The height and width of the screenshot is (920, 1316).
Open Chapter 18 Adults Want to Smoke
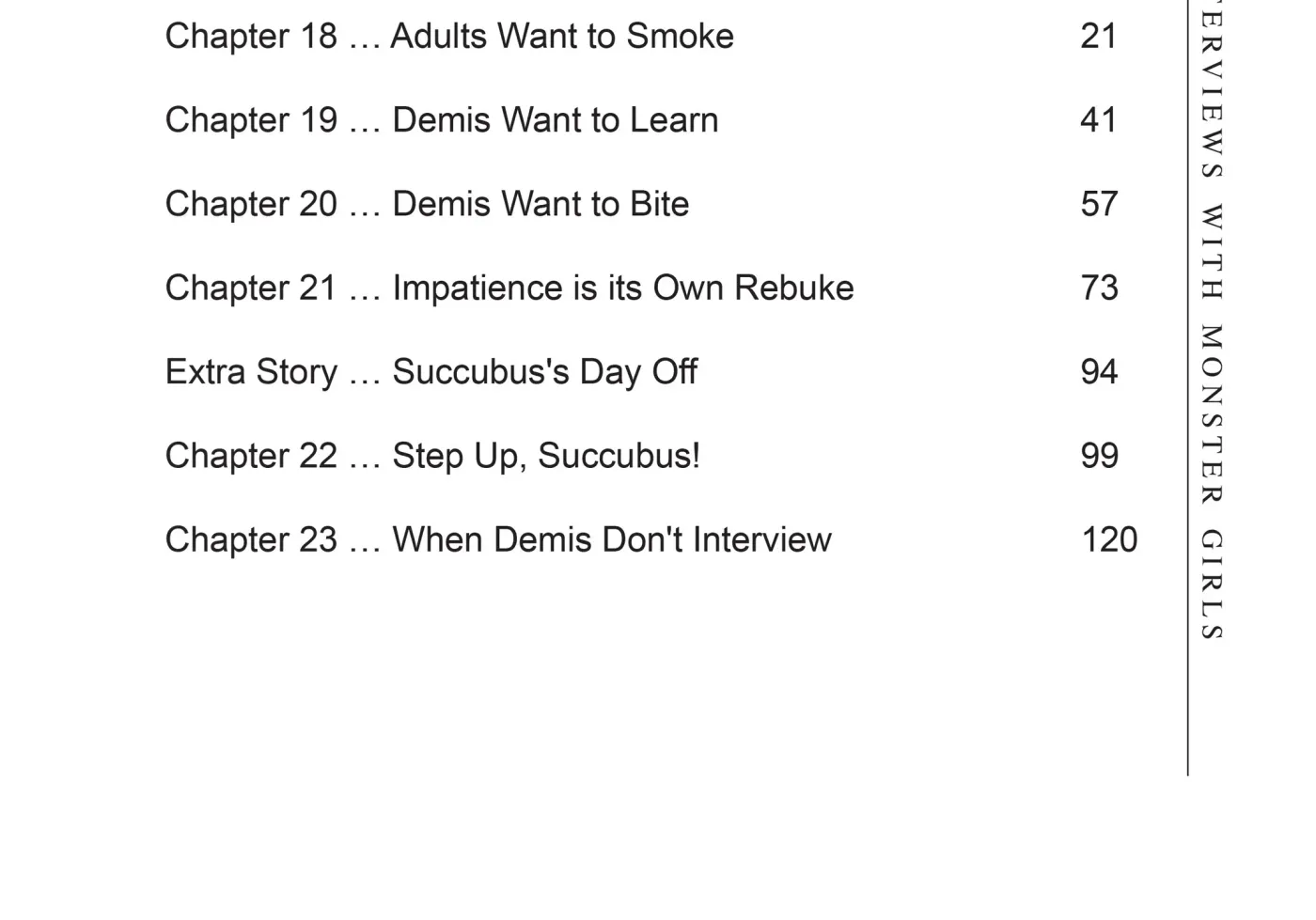pos(449,37)
